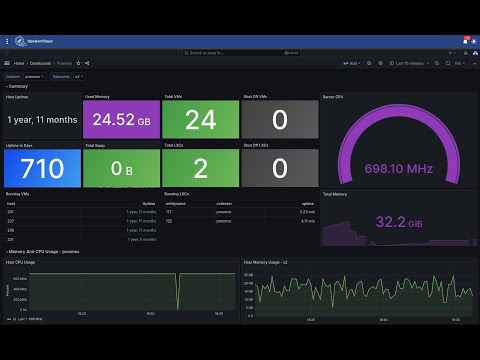Click the refresh dashboard icon

[x=448, y=63]
